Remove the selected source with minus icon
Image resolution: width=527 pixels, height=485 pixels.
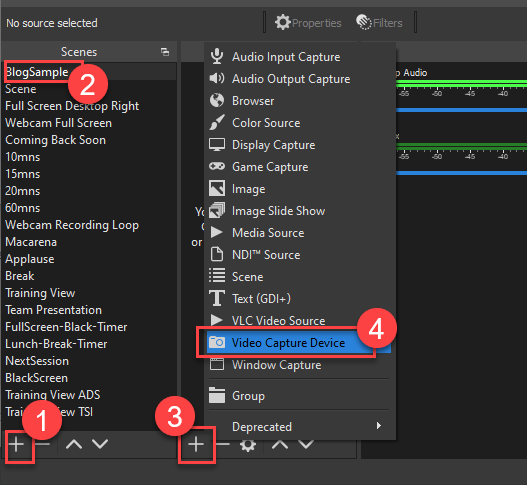(222, 444)
